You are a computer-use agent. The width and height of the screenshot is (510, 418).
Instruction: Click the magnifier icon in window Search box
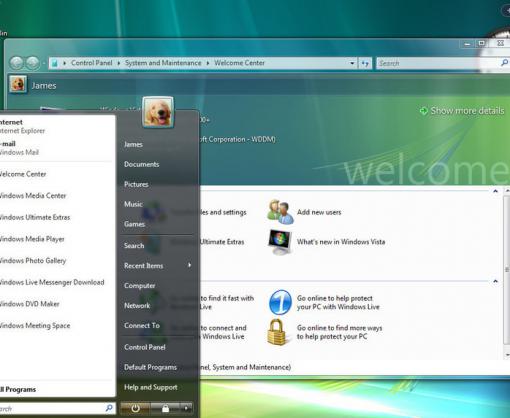tap(504, 63)
